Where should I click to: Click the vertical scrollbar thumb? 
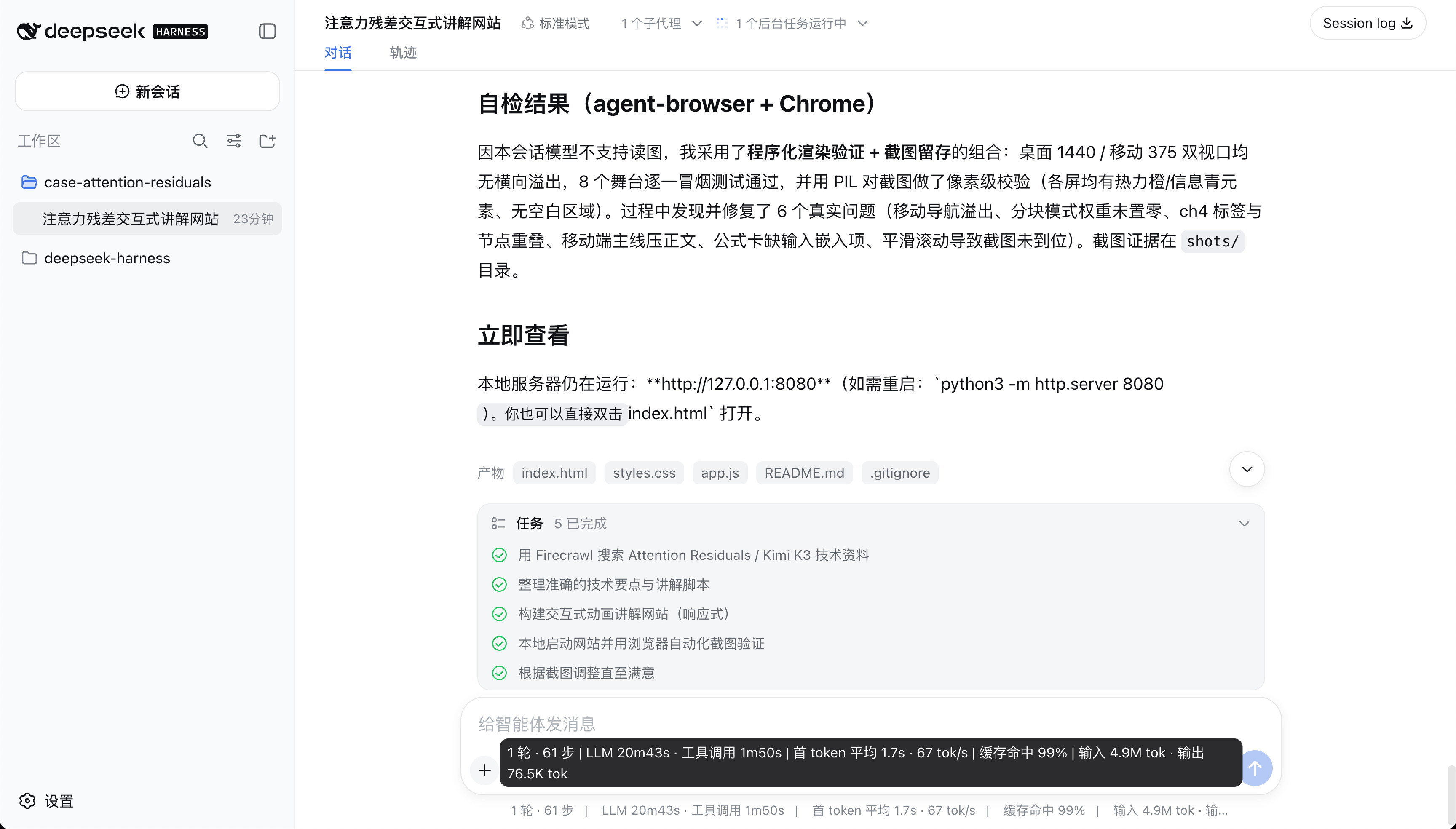click(1451, 794)
